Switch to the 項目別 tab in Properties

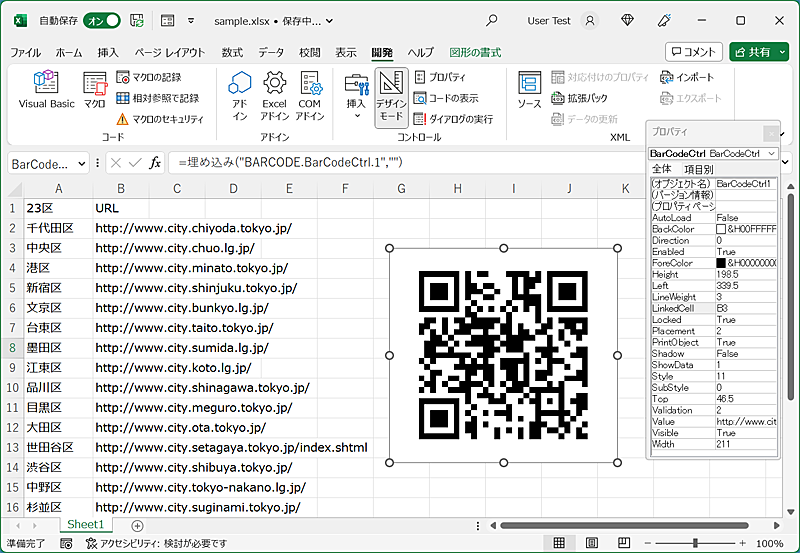[698, 169]
